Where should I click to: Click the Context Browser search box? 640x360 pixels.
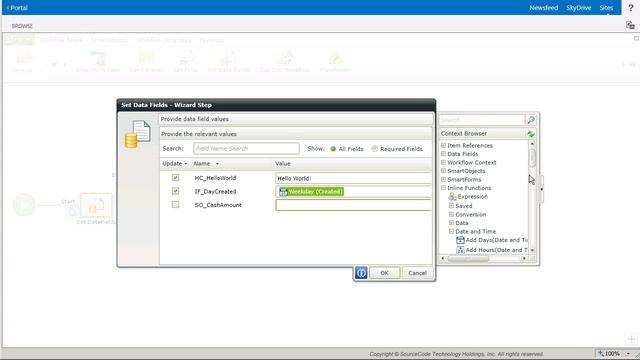coord(482,120)
